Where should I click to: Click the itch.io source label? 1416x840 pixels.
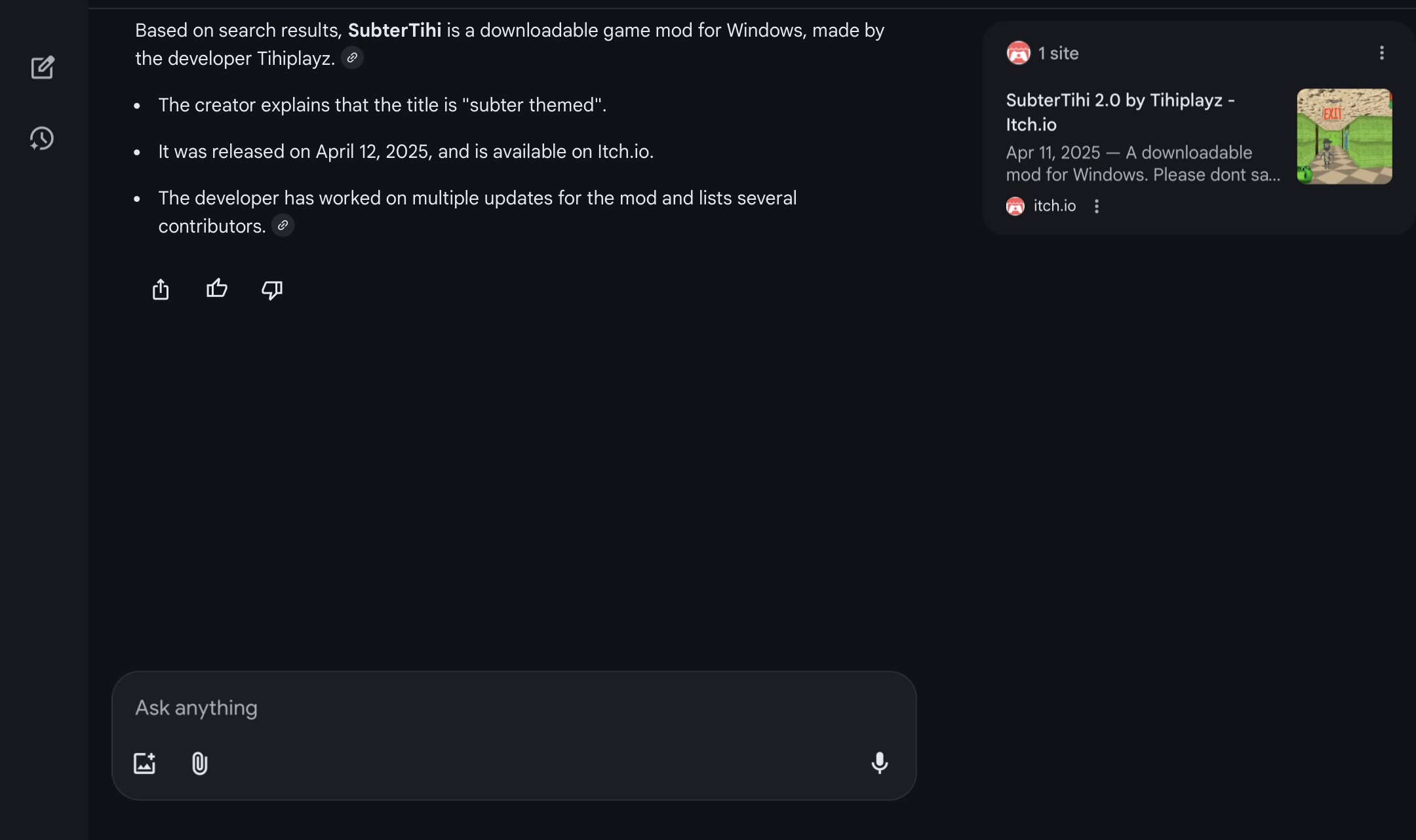[1054, 206]
